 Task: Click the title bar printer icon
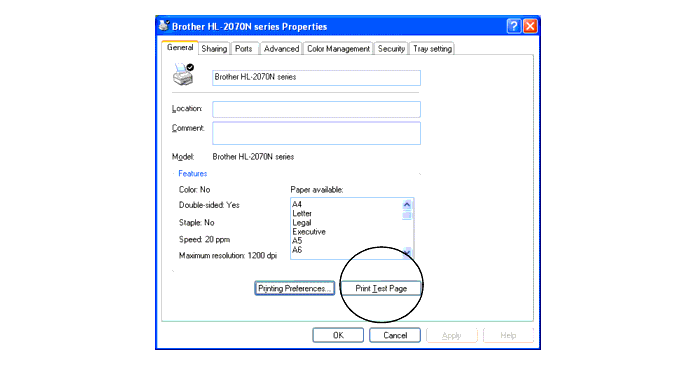pyautogui.click(x=164, y=26)
